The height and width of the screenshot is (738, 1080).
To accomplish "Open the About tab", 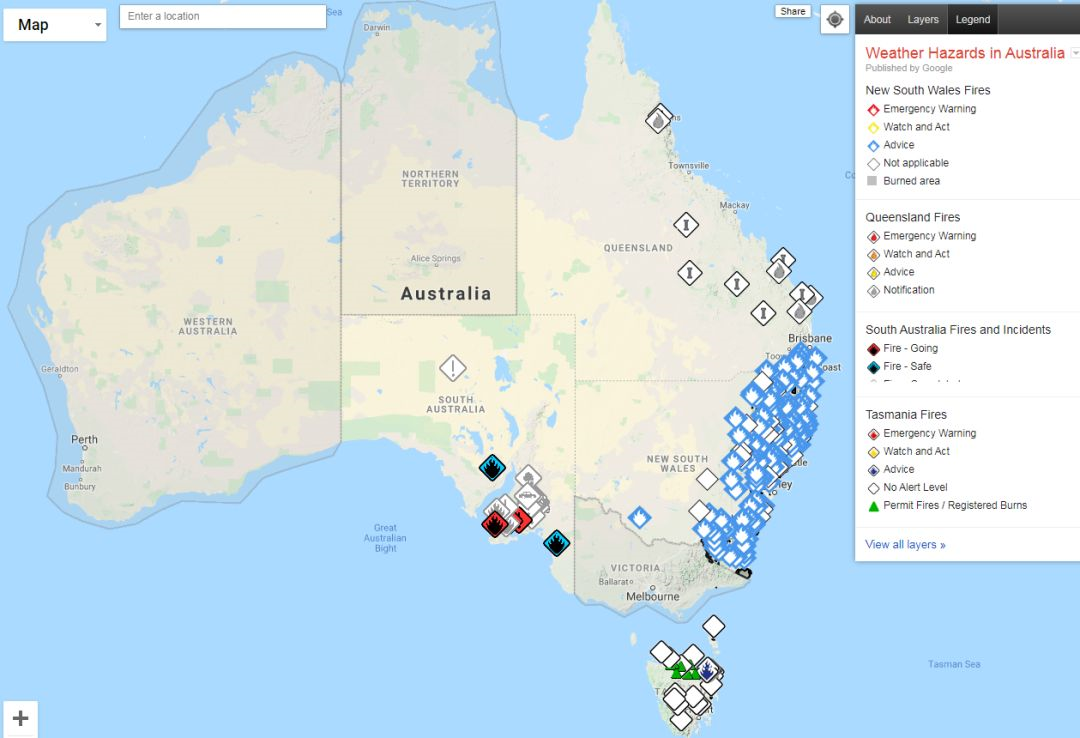I will (877, 19).
